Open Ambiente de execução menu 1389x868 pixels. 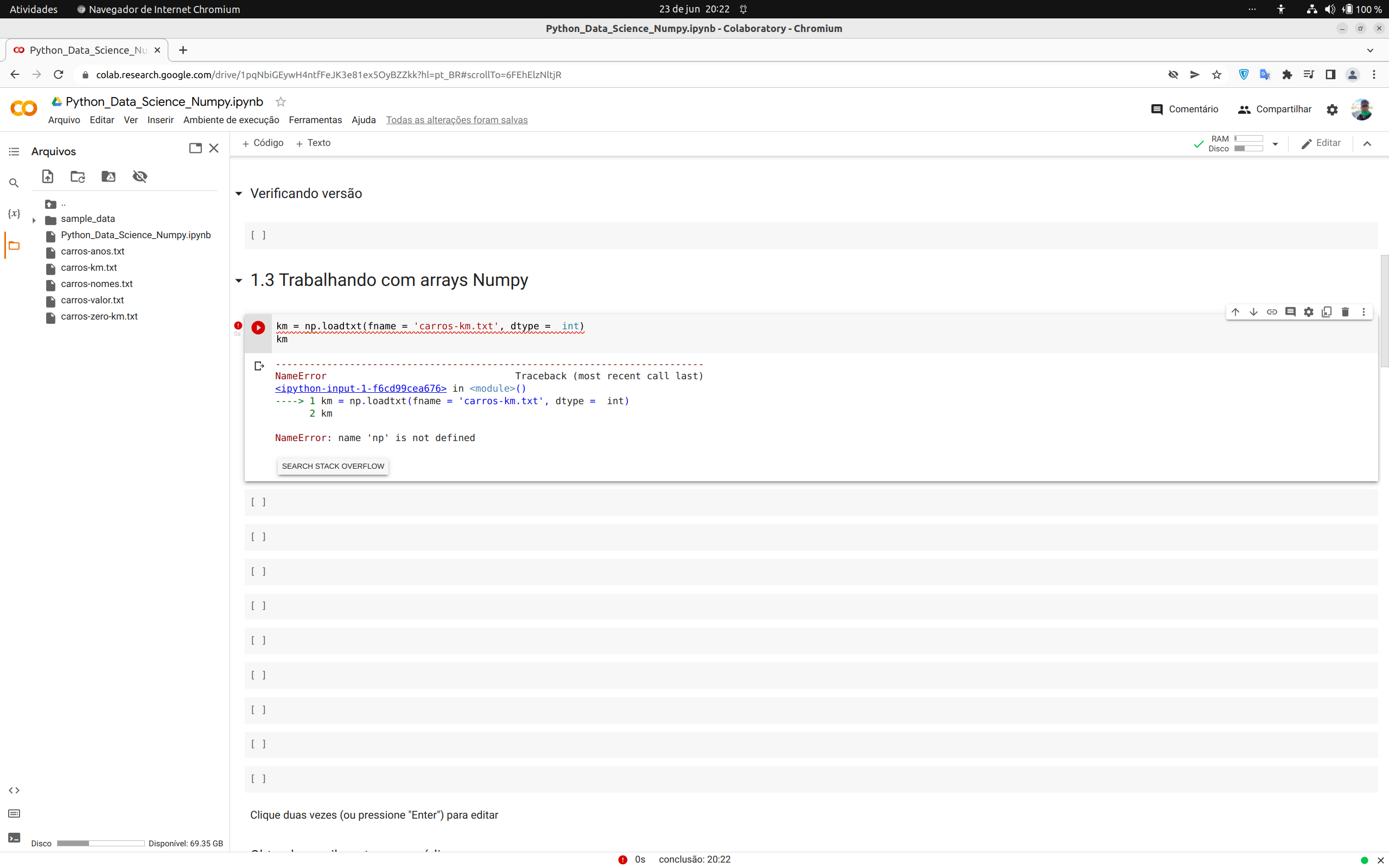[x=231, y=120]
